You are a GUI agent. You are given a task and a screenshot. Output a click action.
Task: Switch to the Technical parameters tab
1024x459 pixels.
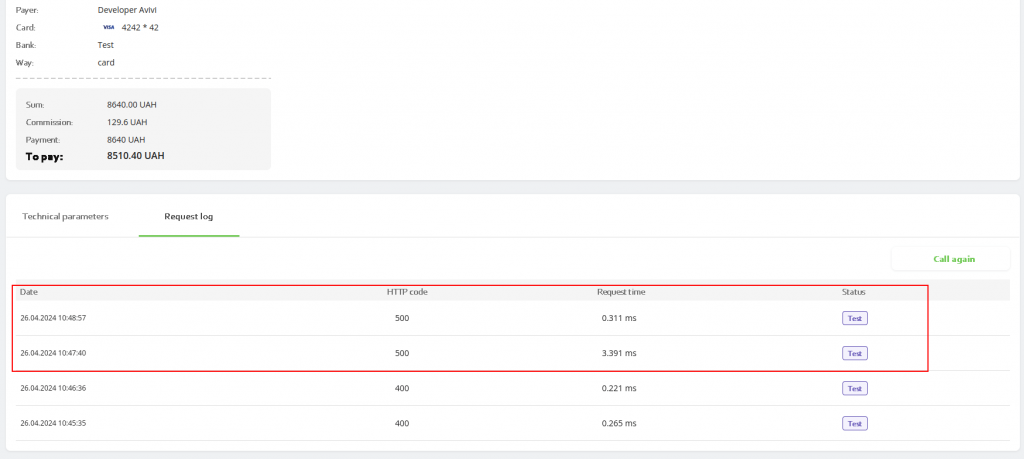65,216
